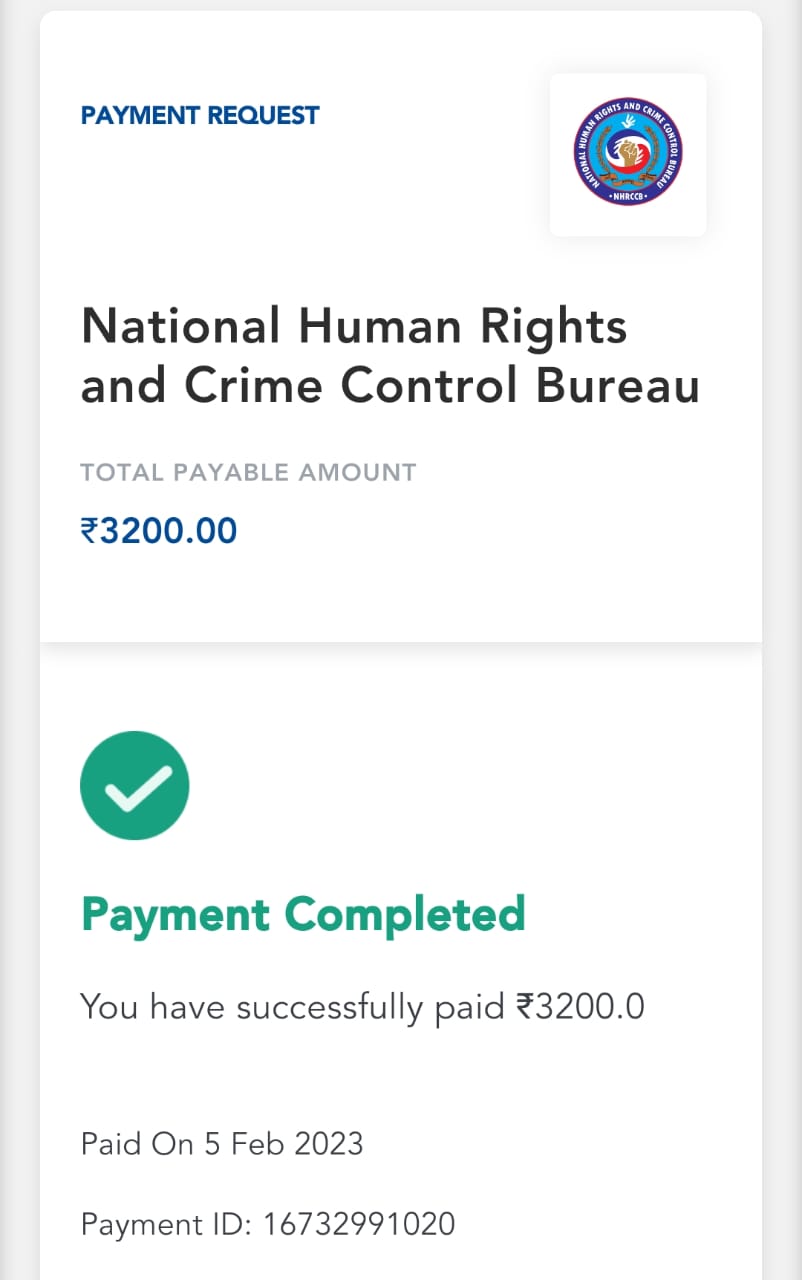The image size is (802, 1280).
Task: Click the word "Payment" in green heading
Action: [x=175, y=914]
